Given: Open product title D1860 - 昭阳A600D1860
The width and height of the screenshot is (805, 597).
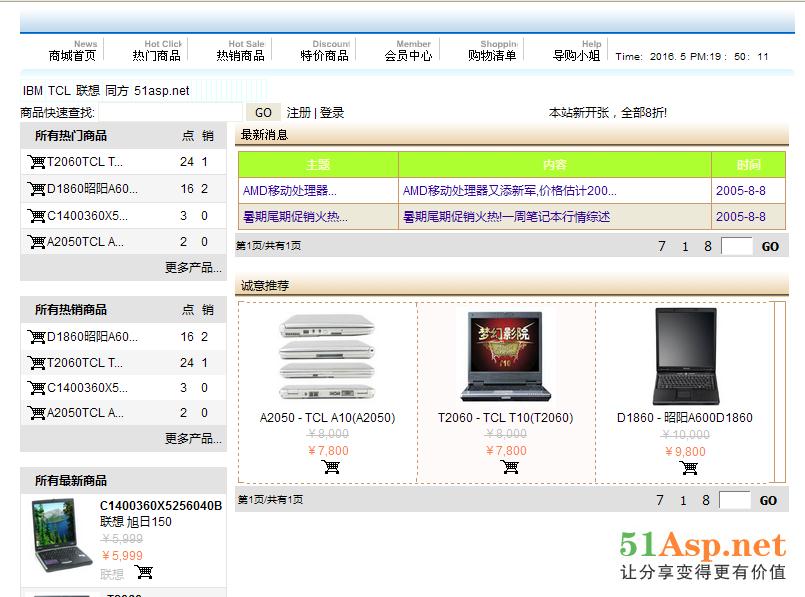Looking at the screenshot, I should tap(685, 418).
